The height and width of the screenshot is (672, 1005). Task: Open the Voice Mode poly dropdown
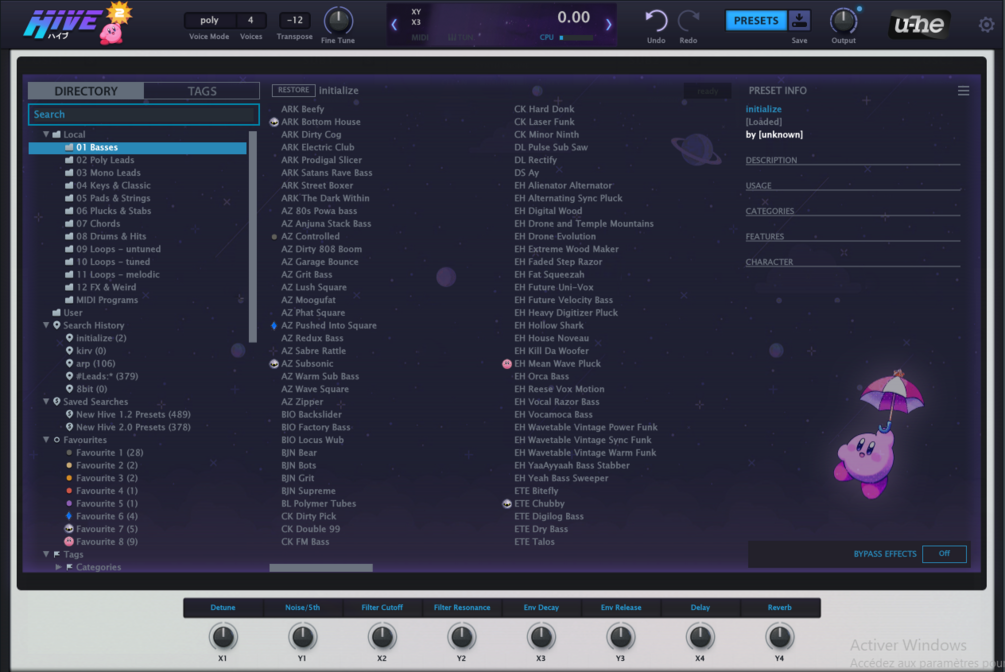coord(209,21)
